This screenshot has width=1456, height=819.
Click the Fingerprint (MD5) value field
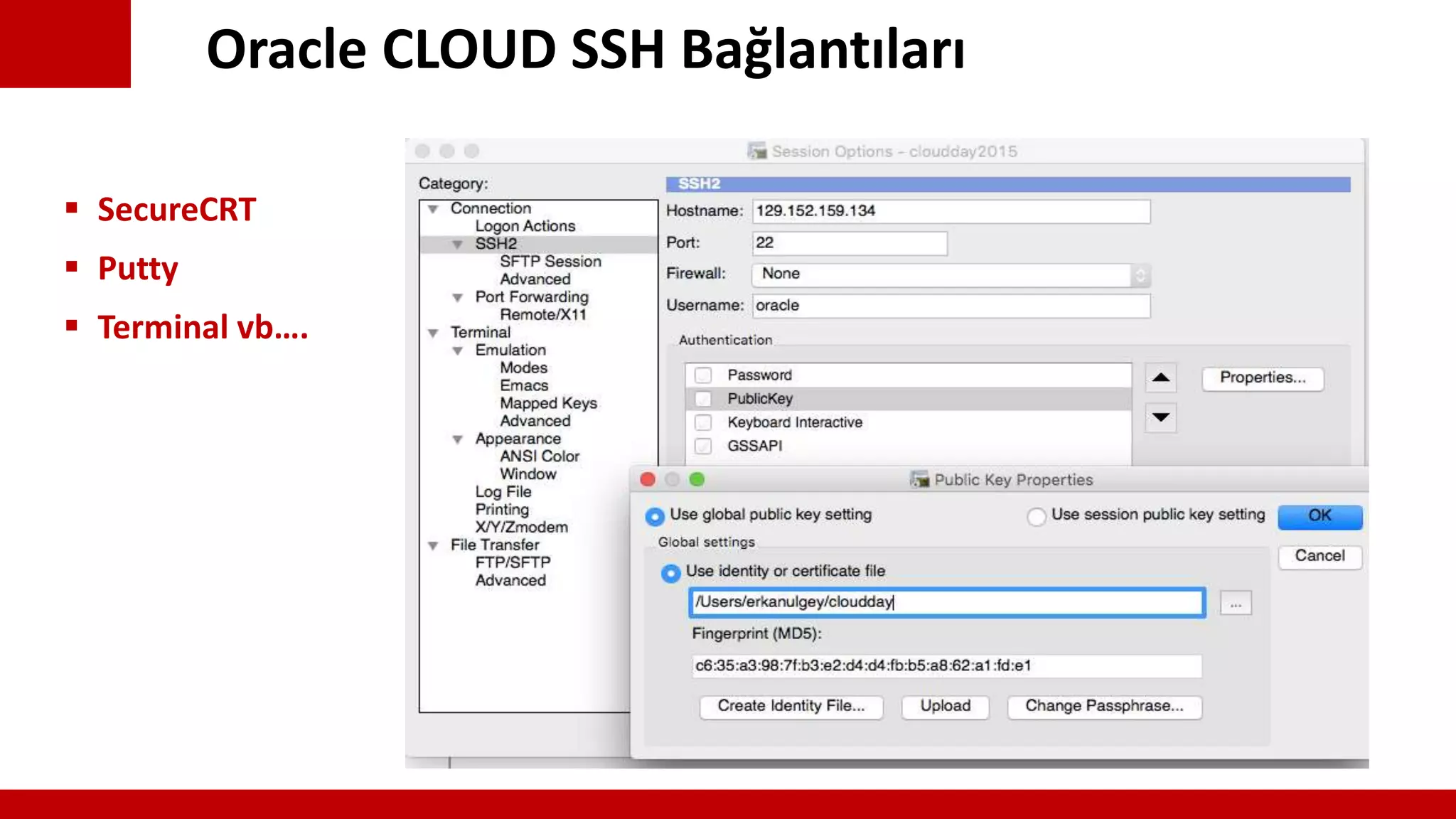(946, 666)
